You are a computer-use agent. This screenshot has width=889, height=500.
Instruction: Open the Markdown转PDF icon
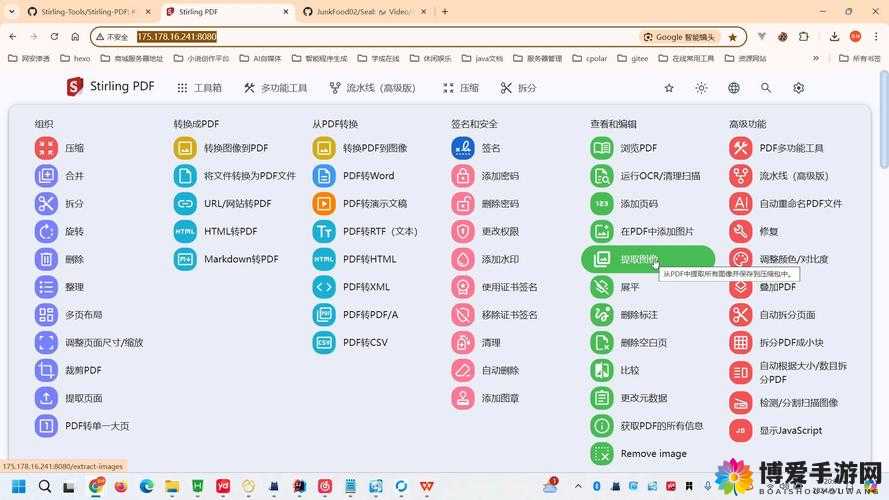coord(185,259)
